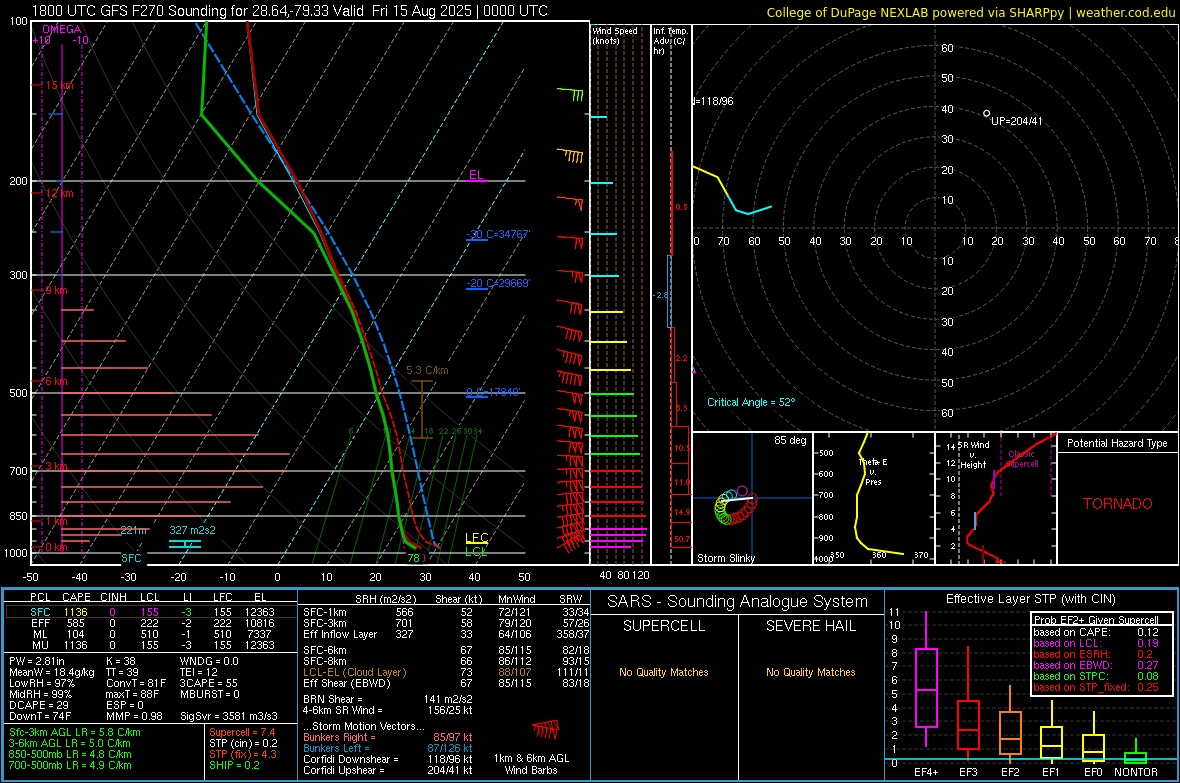Click the SARS - Sounding Analogue System title
The width and height of the screenshot is (1180, 783).
point(738,602)
